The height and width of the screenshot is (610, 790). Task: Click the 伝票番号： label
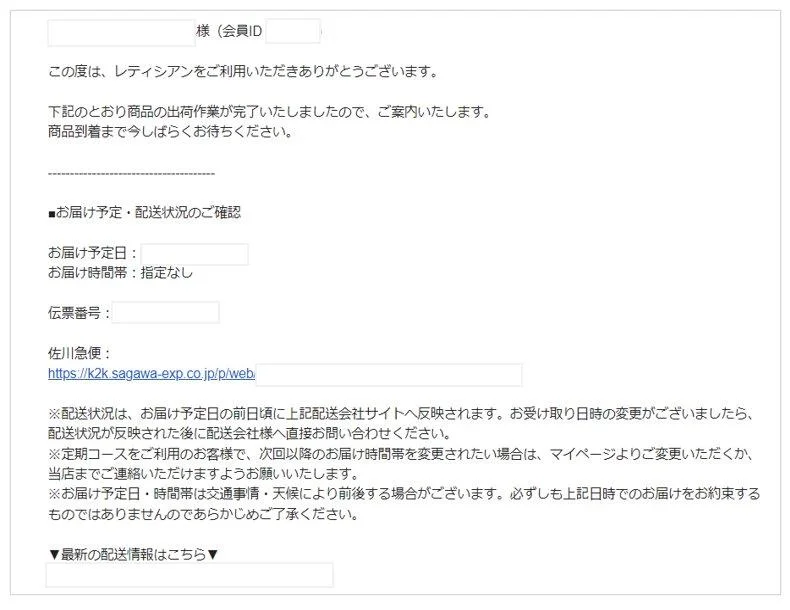click(79, 313)
